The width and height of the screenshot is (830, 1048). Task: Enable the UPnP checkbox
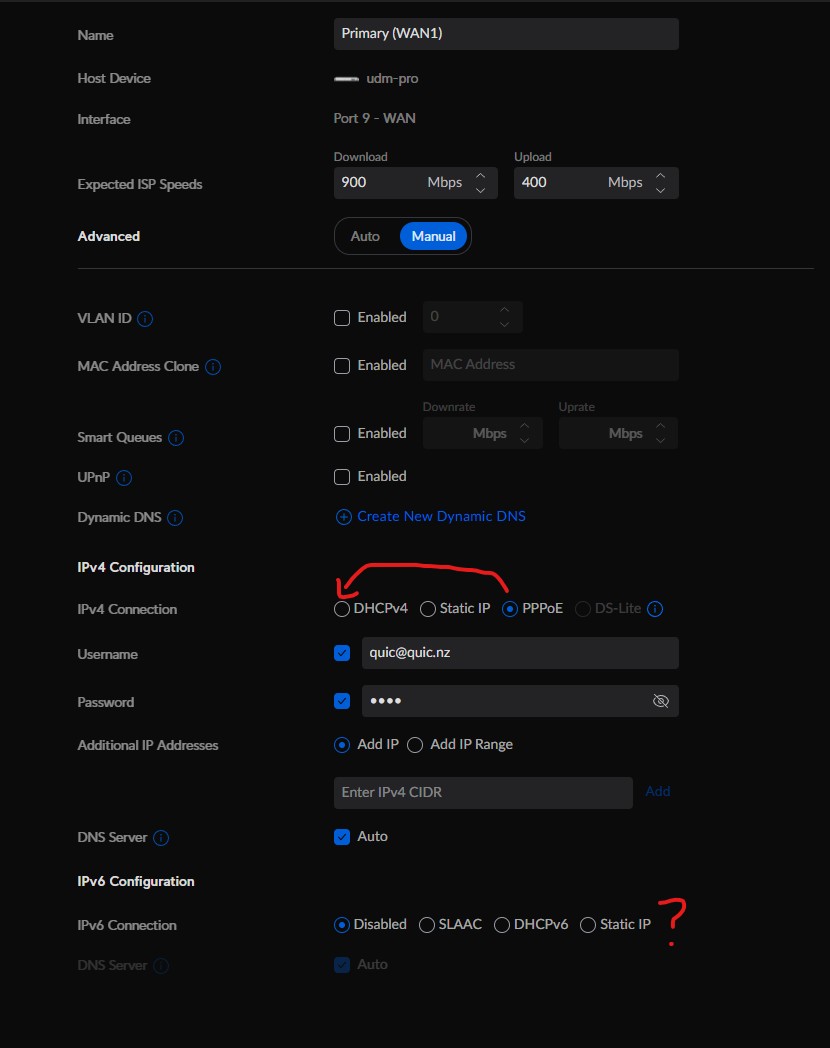coord(342,477)
